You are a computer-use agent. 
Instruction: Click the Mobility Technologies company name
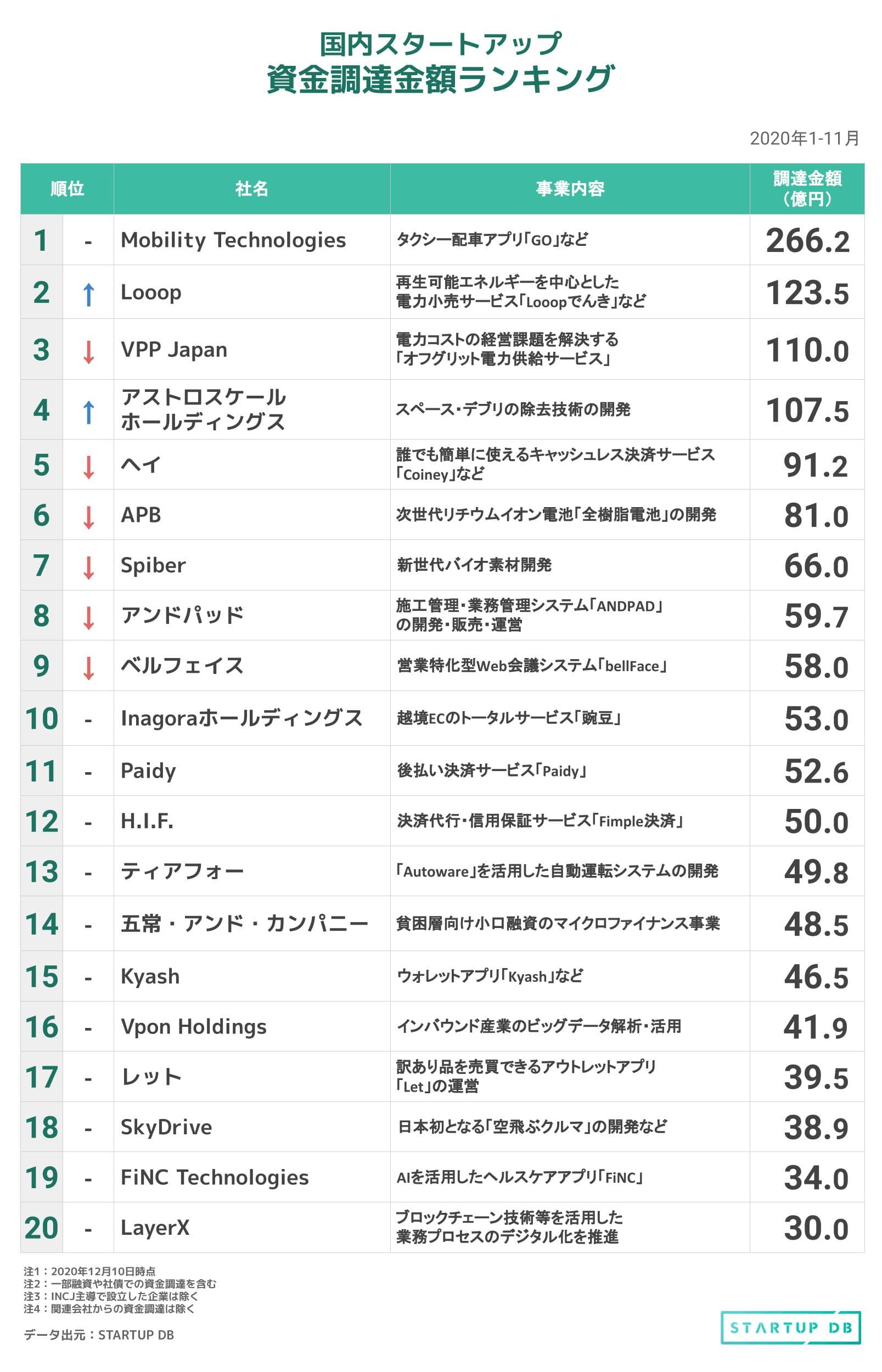pos(233,240)
